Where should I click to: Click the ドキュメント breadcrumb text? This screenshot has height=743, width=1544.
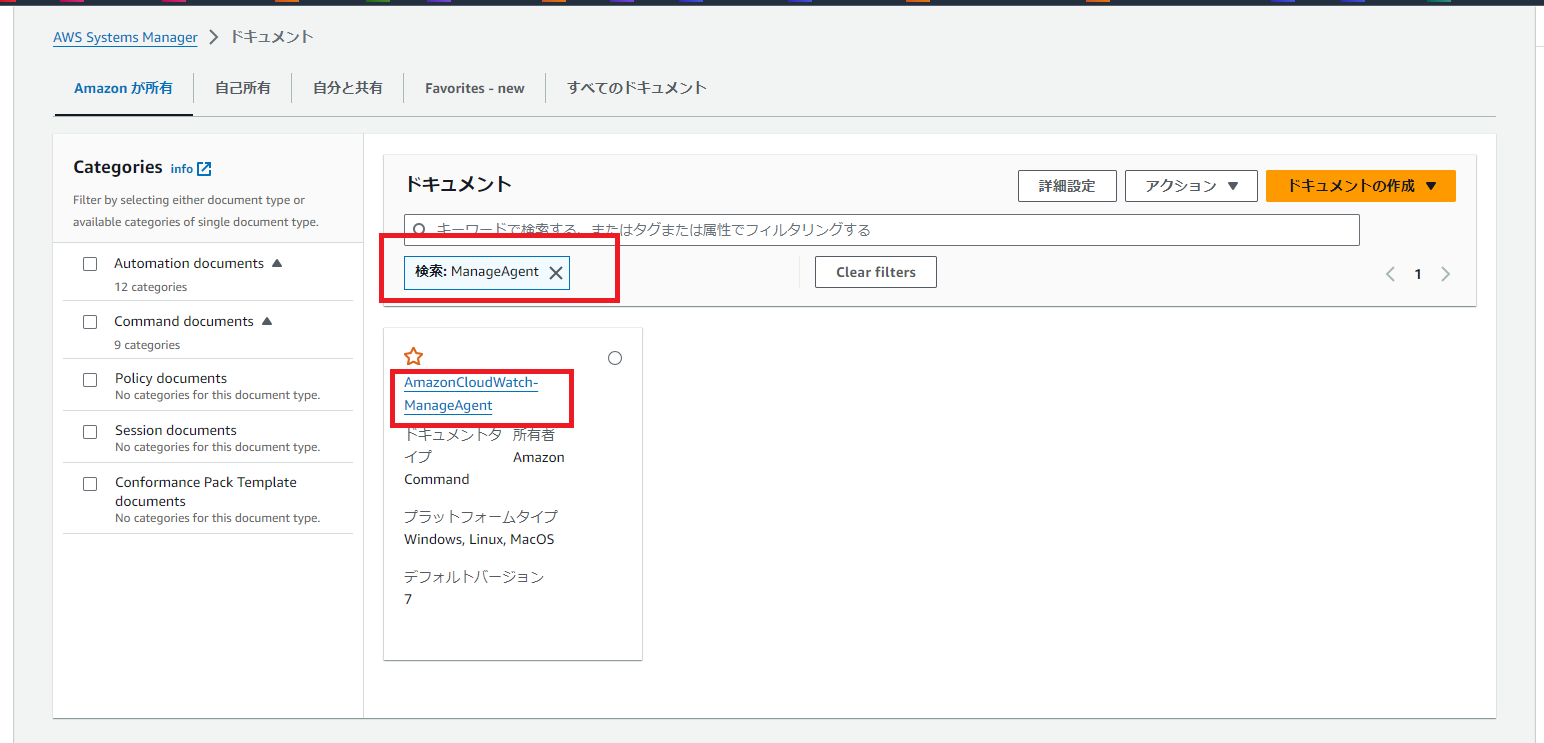click(x=272, y=37)
